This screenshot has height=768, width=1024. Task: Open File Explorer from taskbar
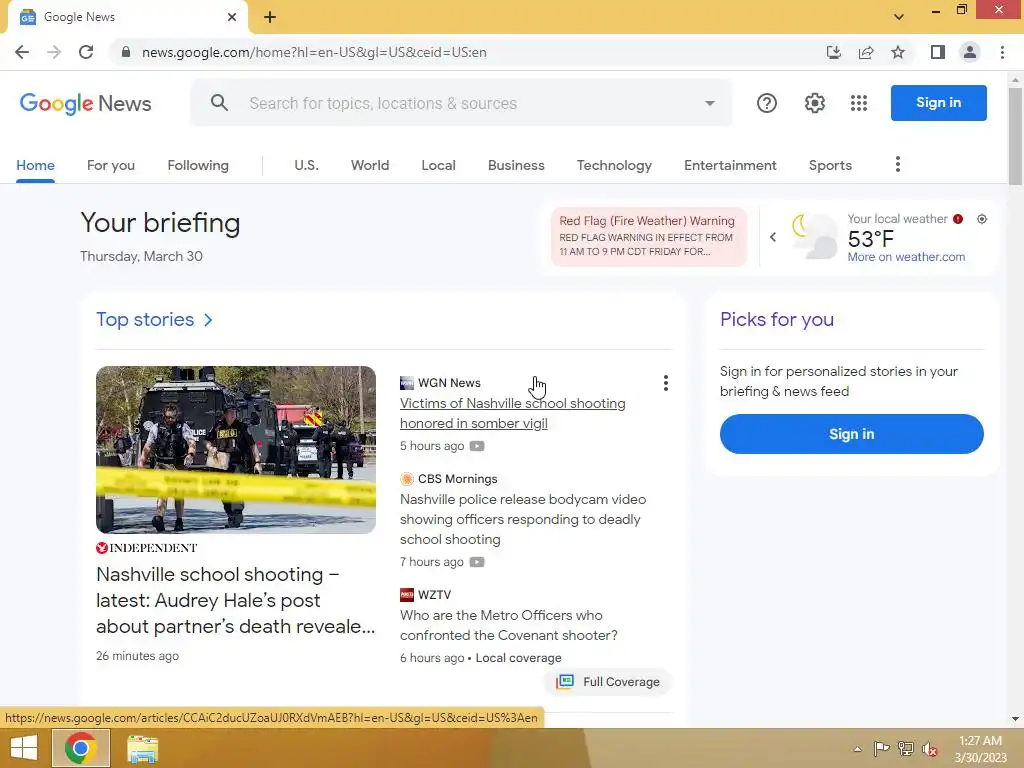[142, 749]
